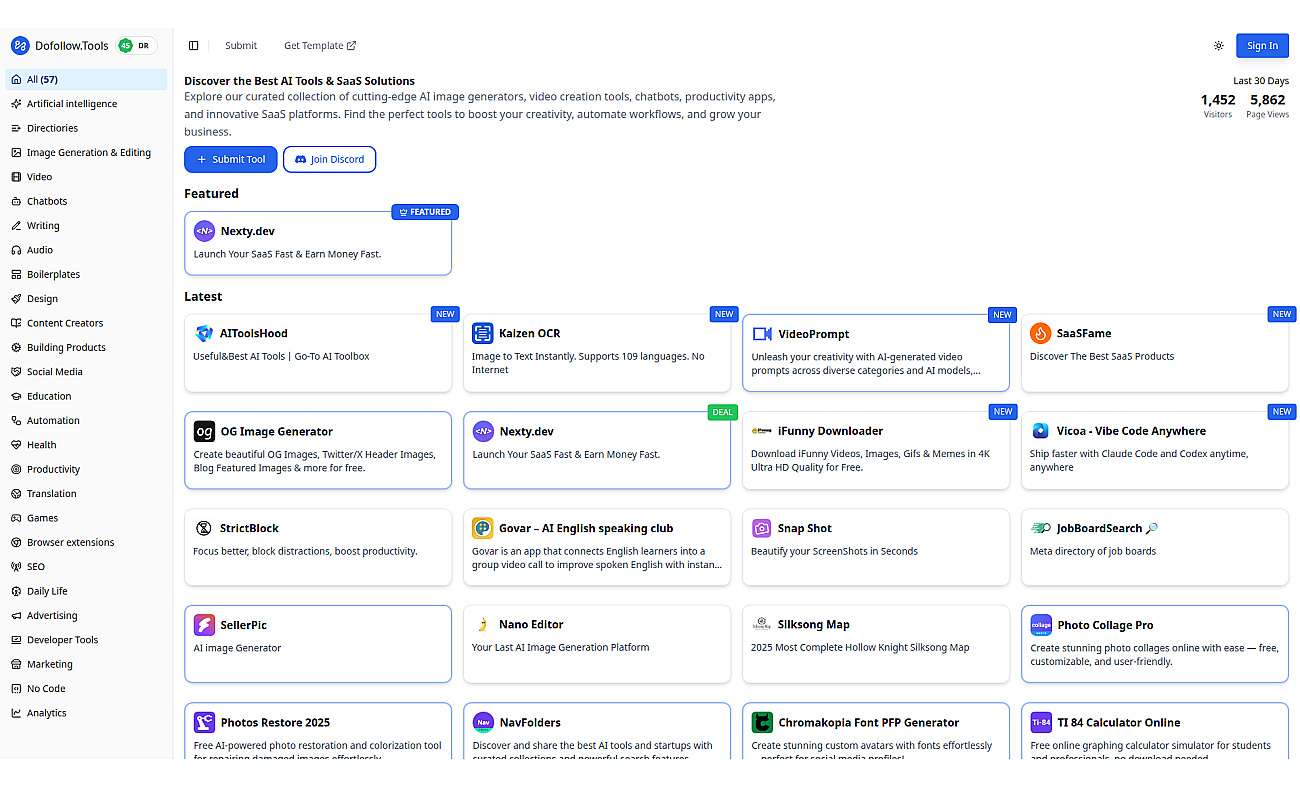Switch the light/dark theme toggle
The height and width of the screenshot is (788, 1300).
click(1218, 46)
